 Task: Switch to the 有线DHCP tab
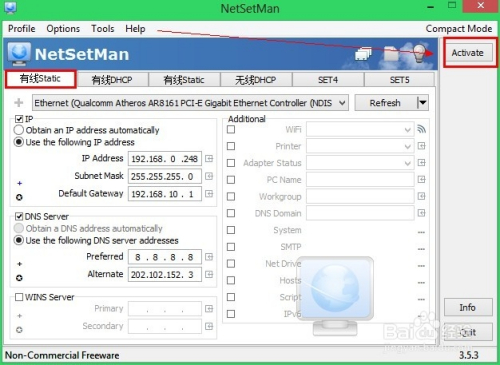[112, 80]
